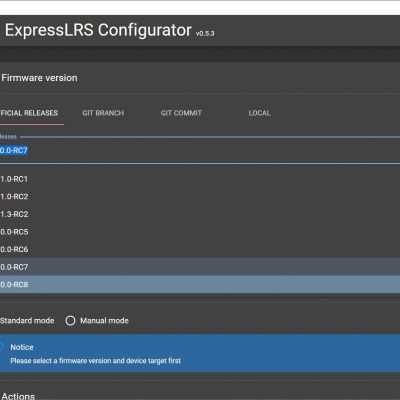The height and width of the screenshot is (400, 400).
Task: Choose 1.0-RC1 from the releases list
Action: pyautogui.click(x=200, y=179)
